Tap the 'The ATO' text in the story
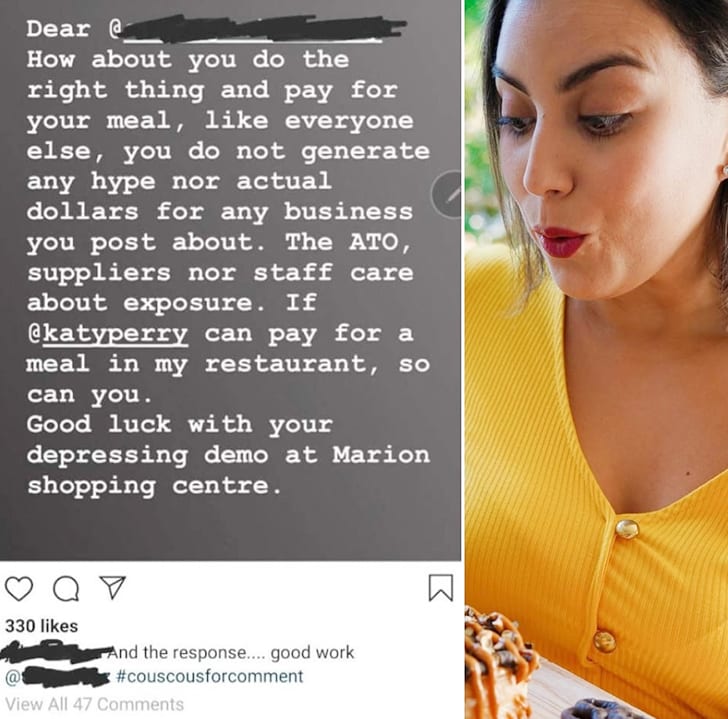The width and height of the screenshot is (728, 719). tap(348, 242)
